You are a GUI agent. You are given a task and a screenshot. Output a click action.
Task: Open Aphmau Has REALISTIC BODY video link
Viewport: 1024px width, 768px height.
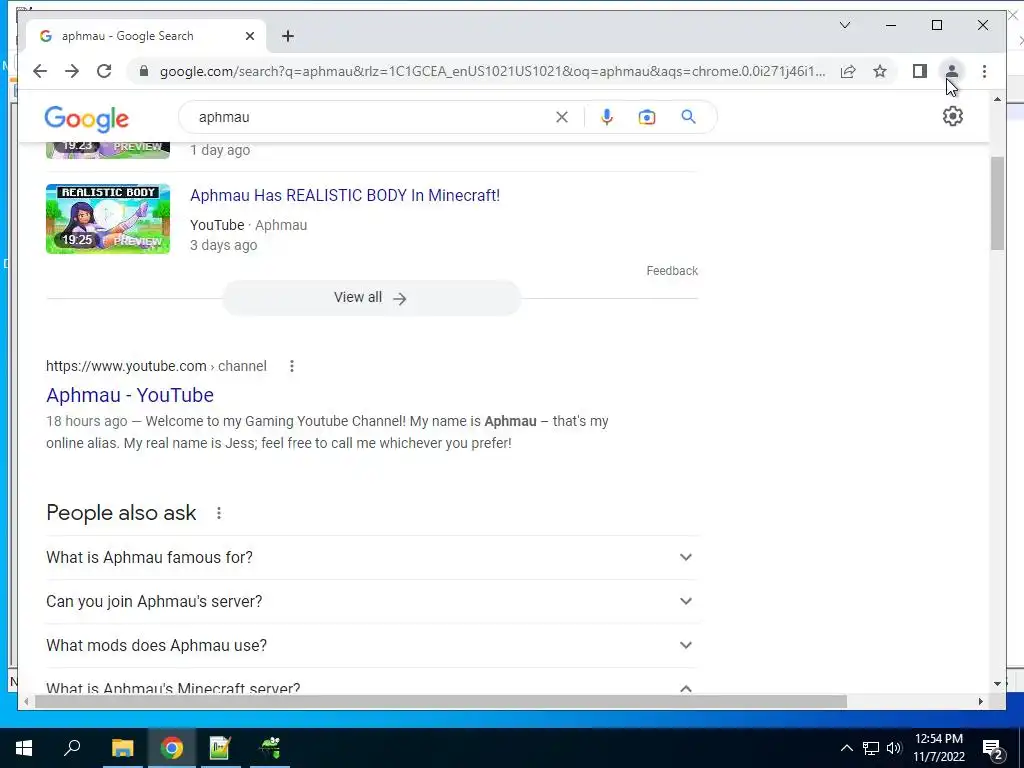pyautogui.click(x=345, y=195)
